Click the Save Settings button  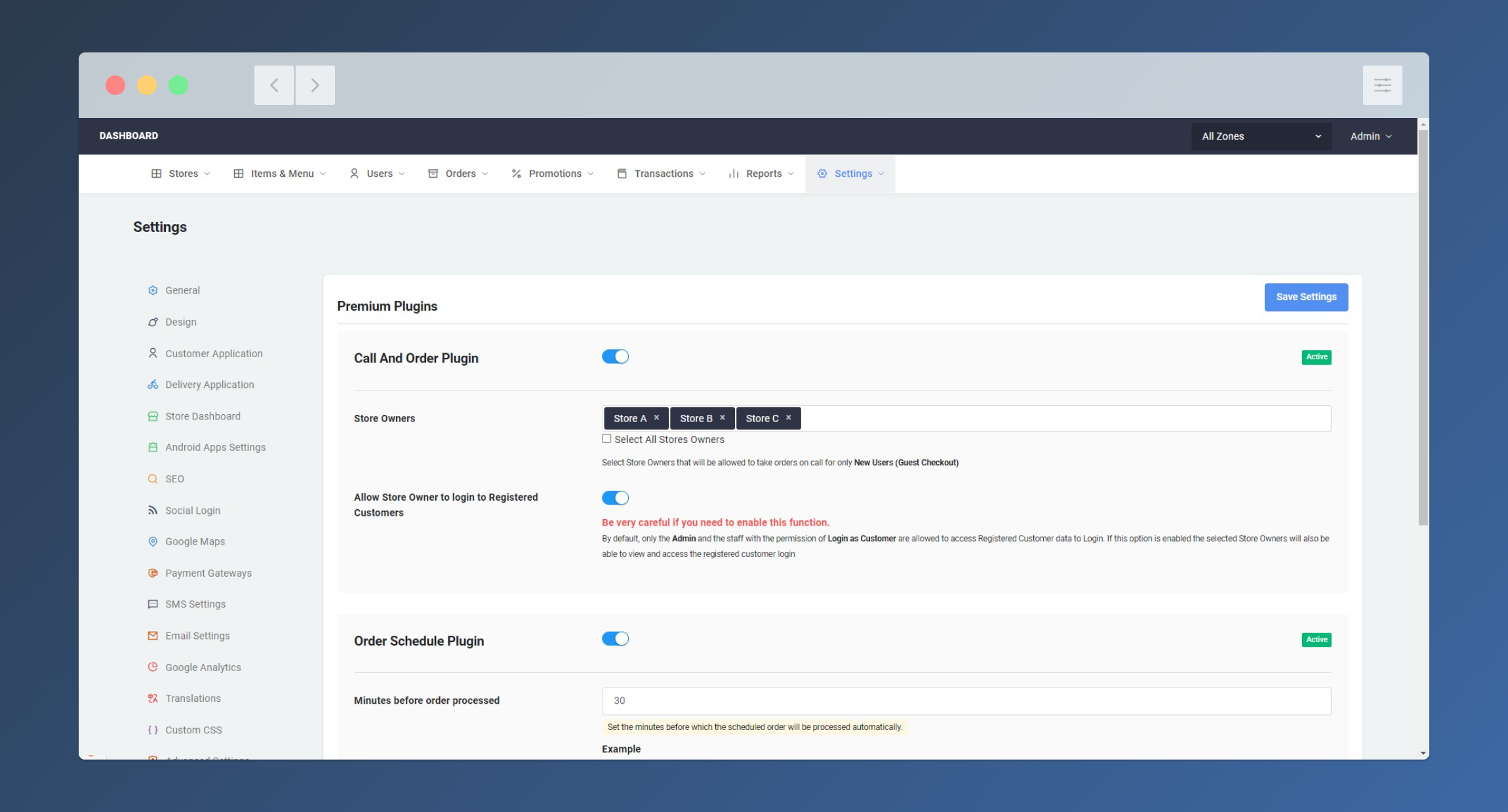coord(1306,297)
